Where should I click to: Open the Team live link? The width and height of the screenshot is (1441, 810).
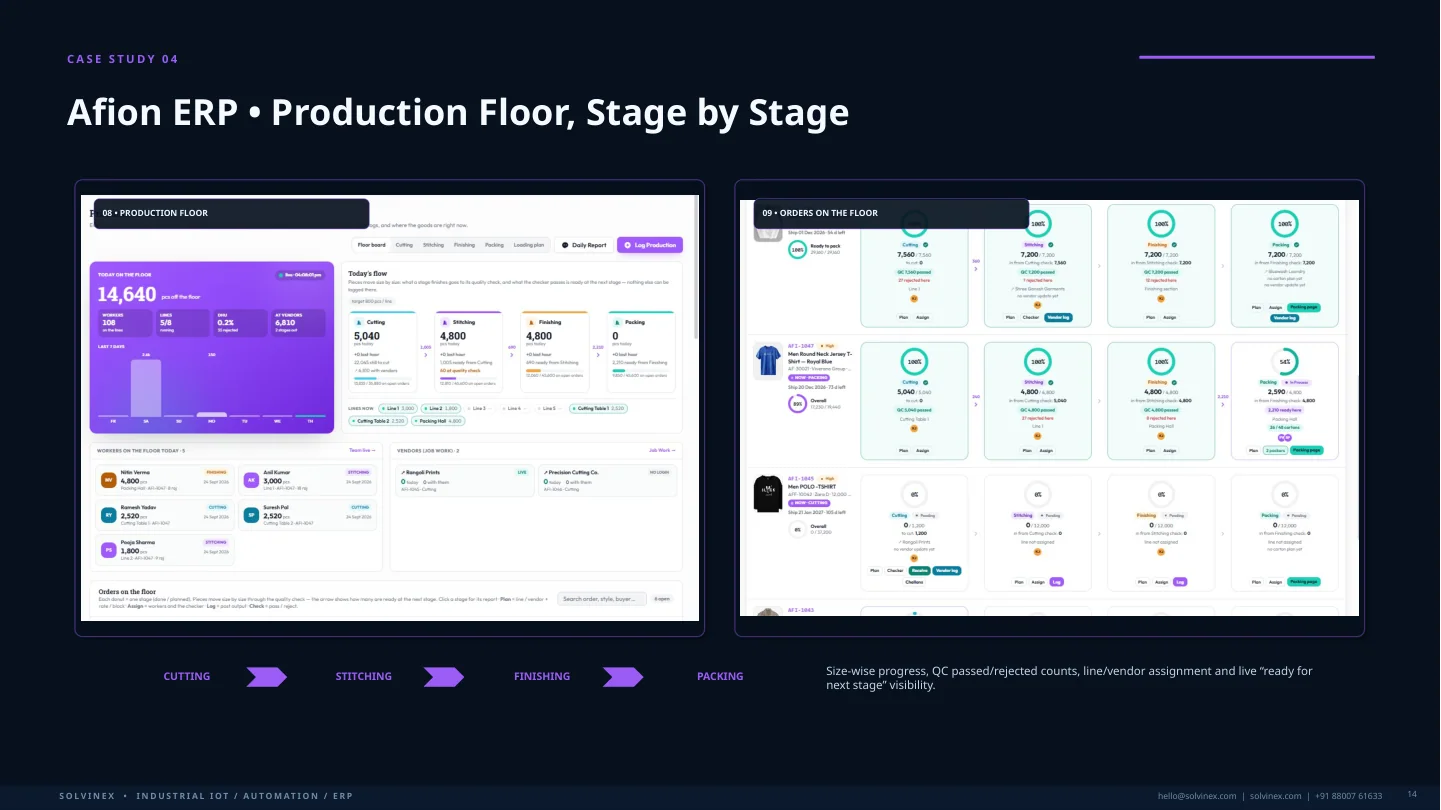tap(360, 451)
